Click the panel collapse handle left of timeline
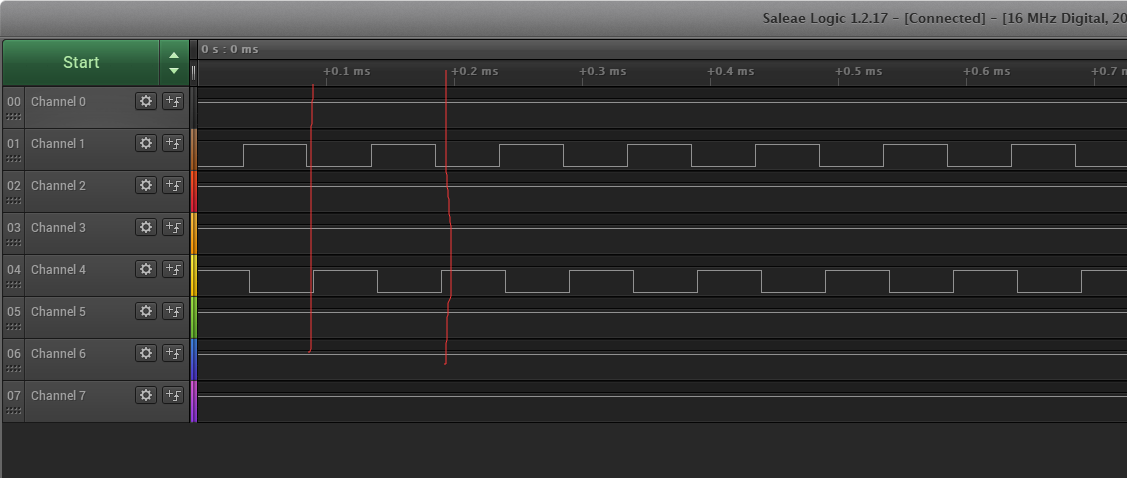This screenshot has width=1127, height=478. click(193, 73)
